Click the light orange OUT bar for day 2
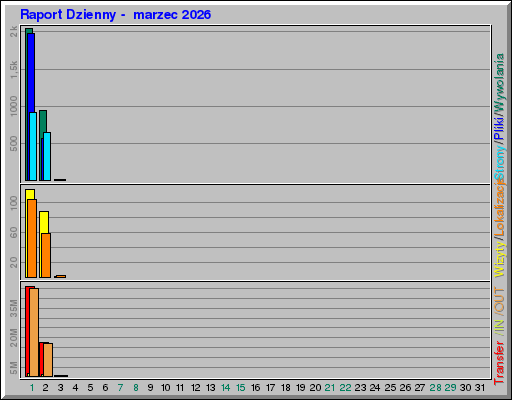This screenshot has height=400, width=512. pyautogui.click(x=48, y=360)
